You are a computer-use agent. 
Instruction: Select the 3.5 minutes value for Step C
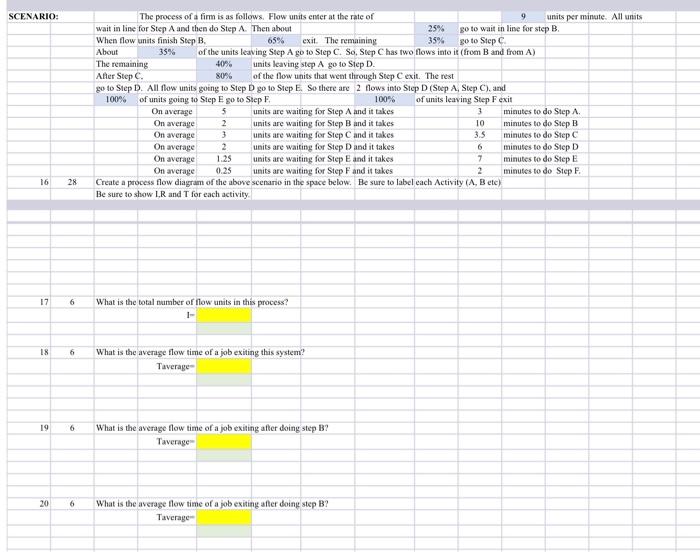480,135
